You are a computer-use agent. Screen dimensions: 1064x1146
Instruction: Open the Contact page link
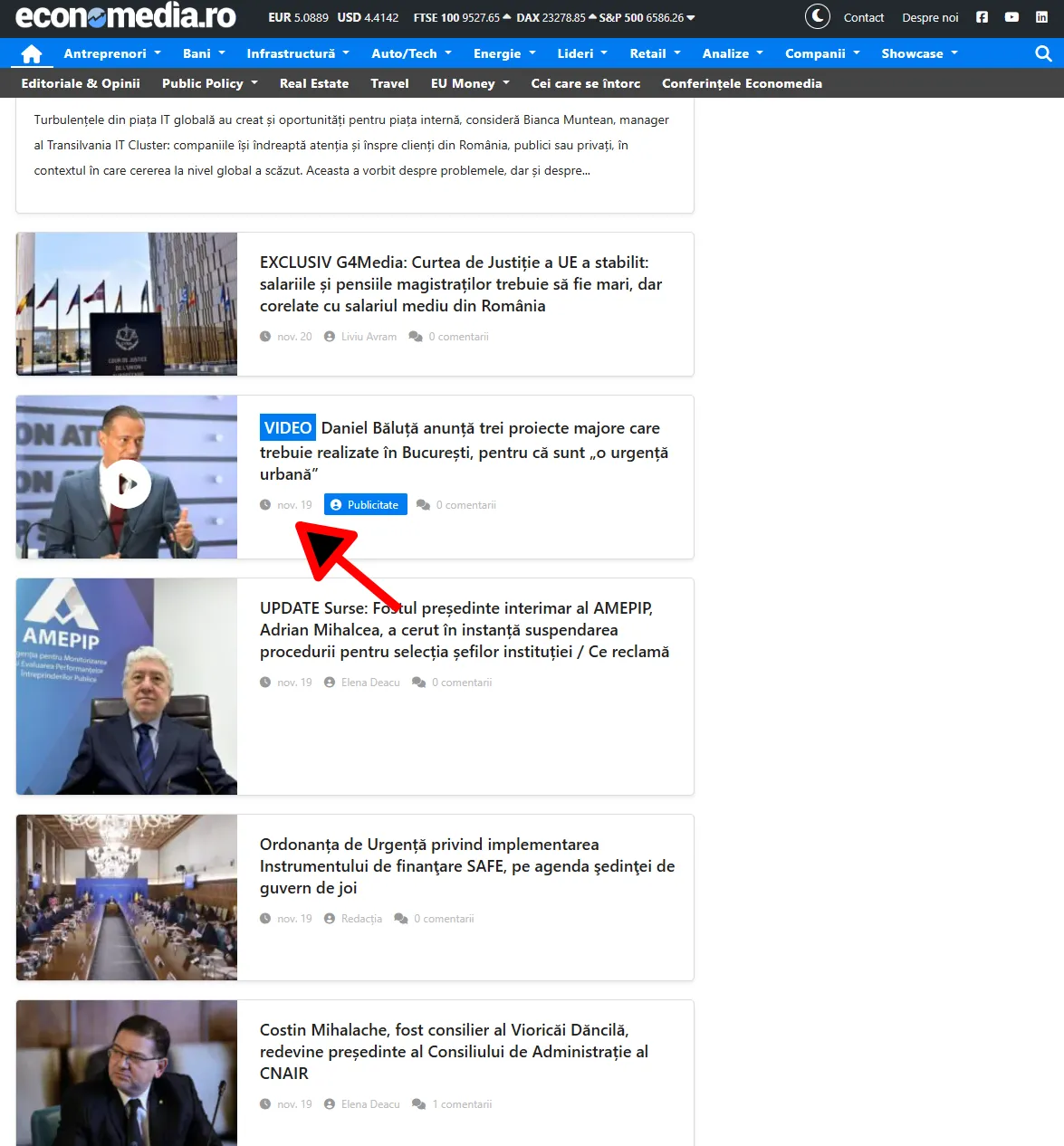pyautogui.click(x=863, y=18)
